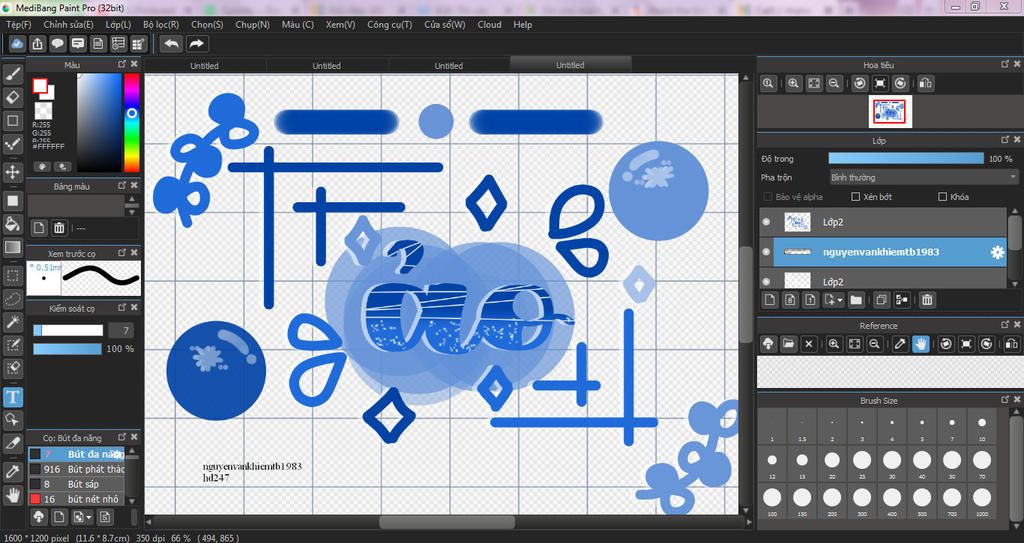The image size is (1024, 543).
Task: Click the Redo arrow in the toolbar
Action: pyautogui.click(x=197, y=44)
